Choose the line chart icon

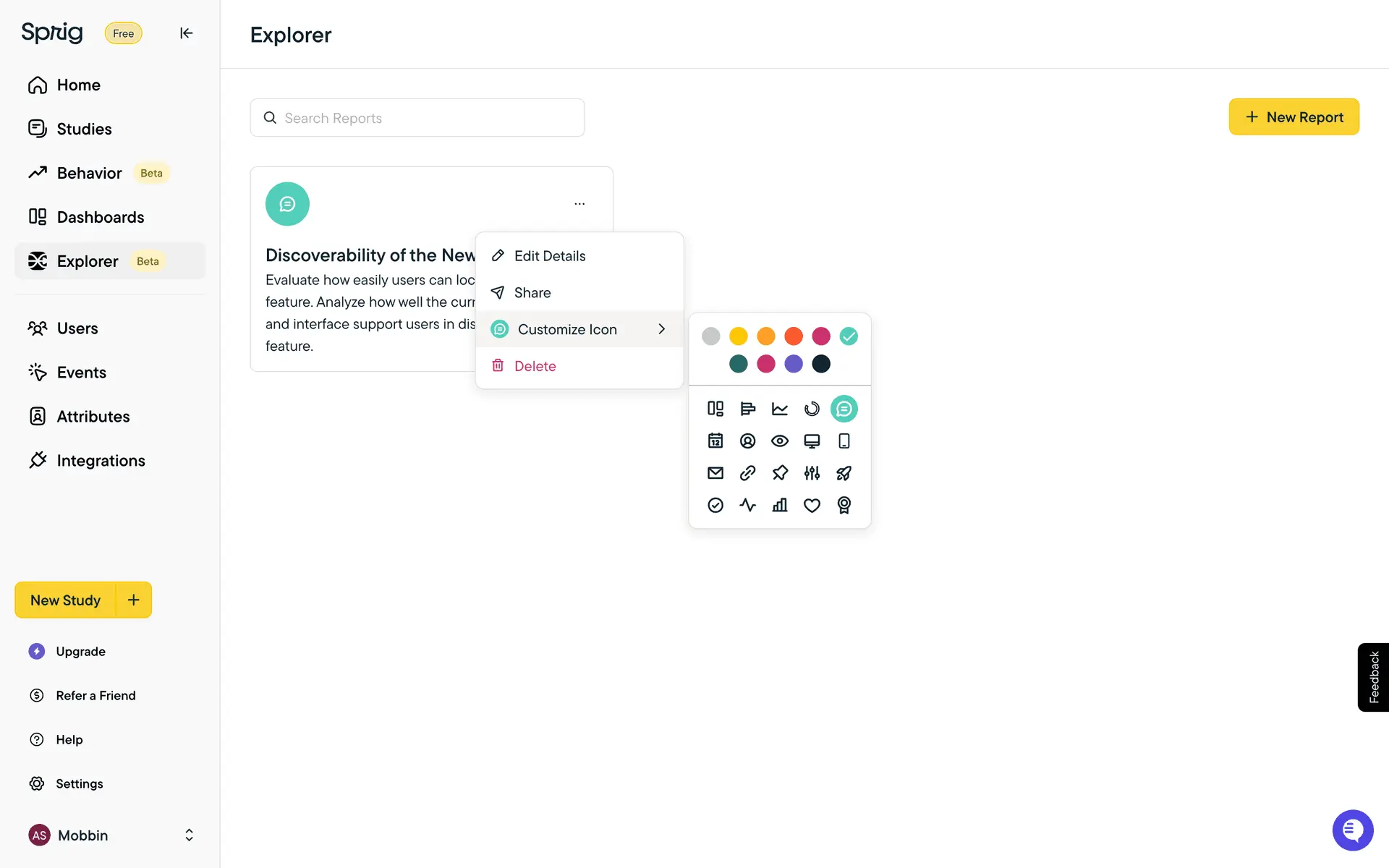click(x=780, y=409)
